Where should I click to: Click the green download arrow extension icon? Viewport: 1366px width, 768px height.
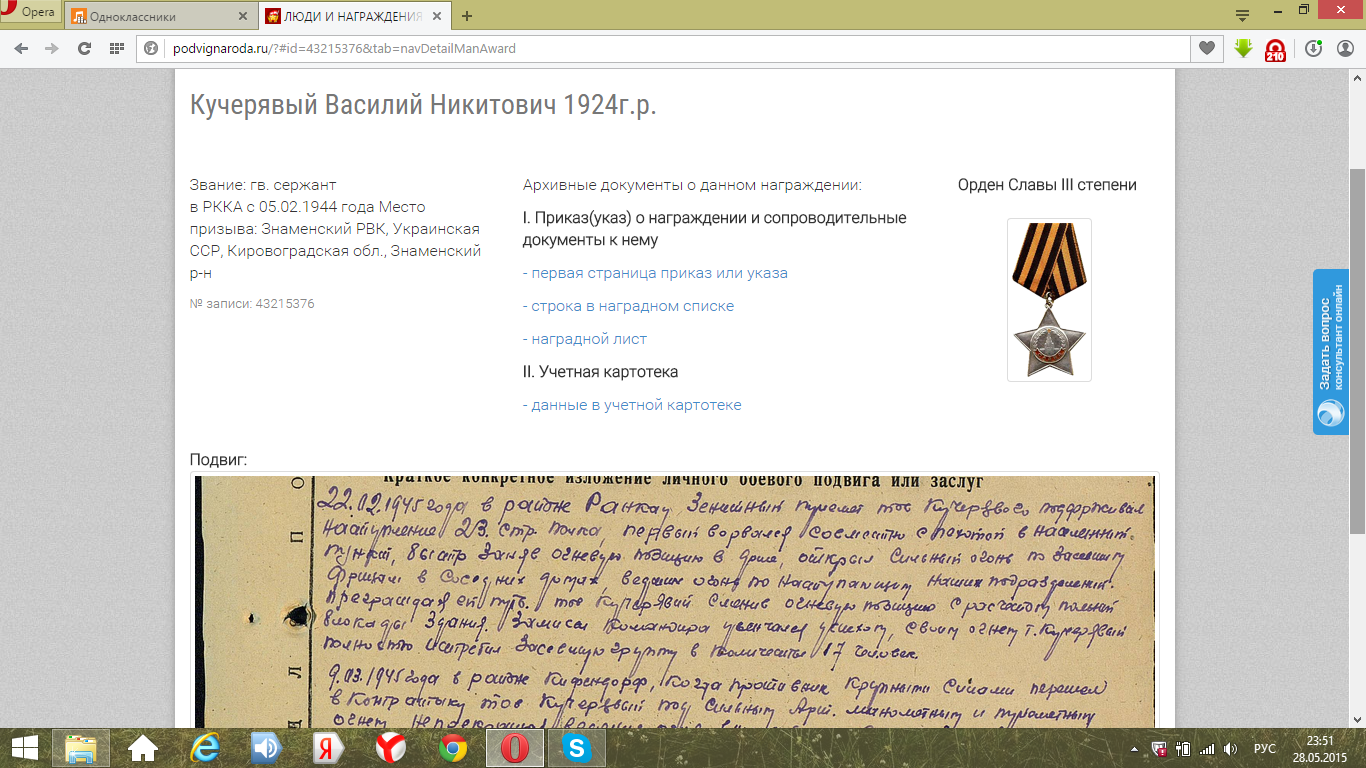point(1243,48)
